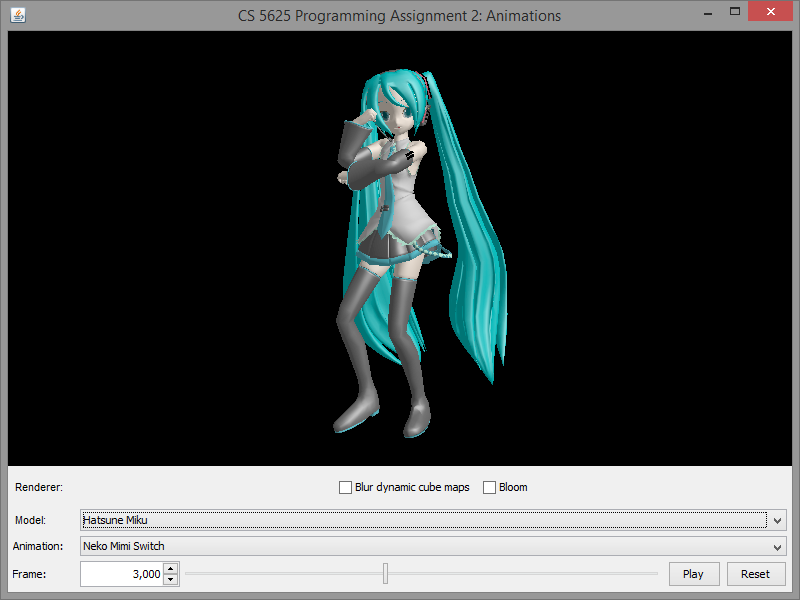This screenshot has width=800, height=600.
Task: Click the Java application icon in title bar
Action: pyautogui.click(x=18, y=15)
